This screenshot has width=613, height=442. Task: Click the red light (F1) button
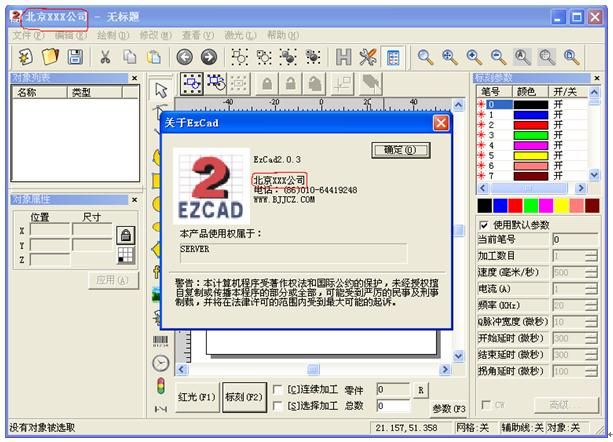pyautogui.click(x=197, y=397)
